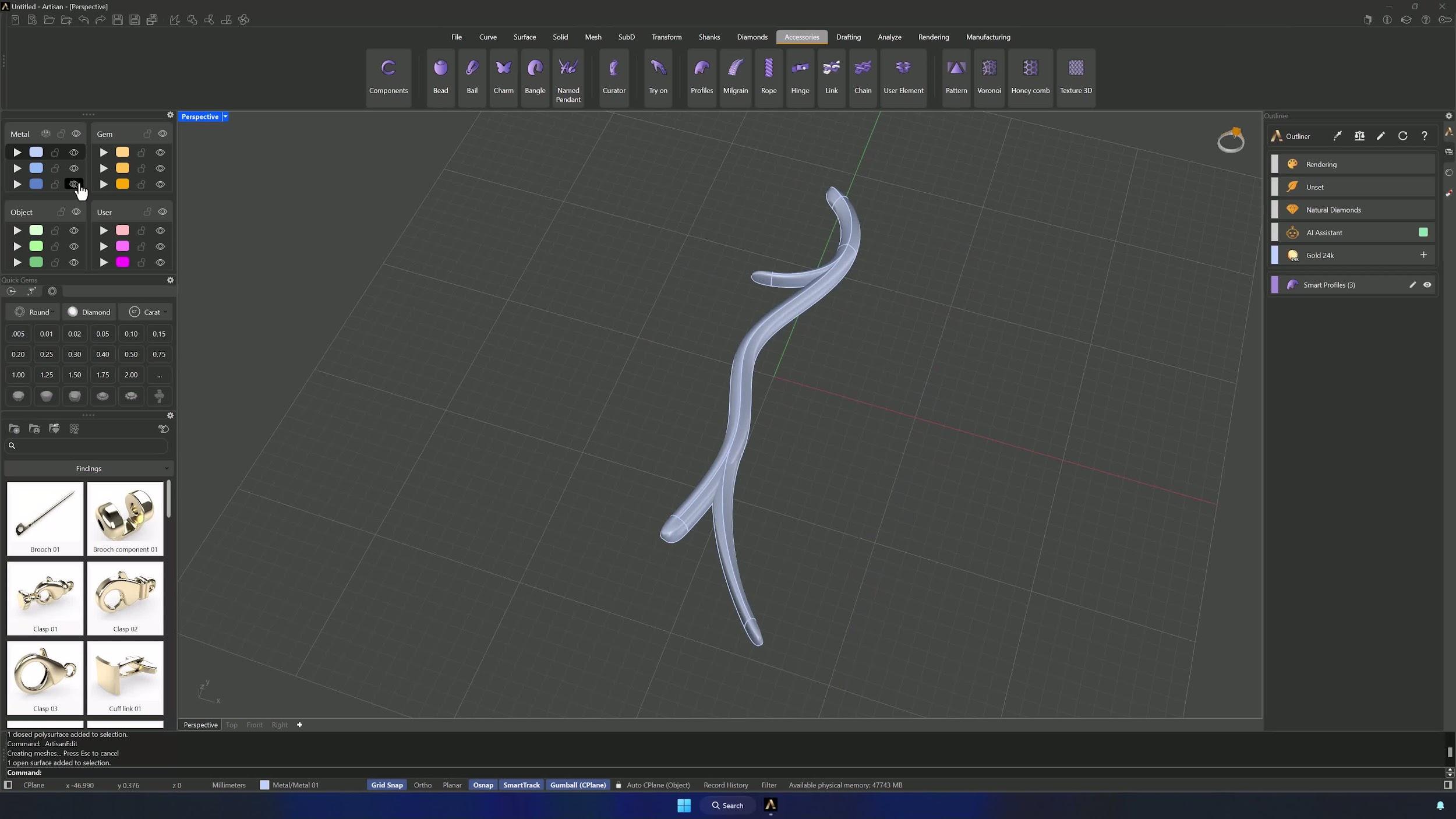Click the Outliner refresh icon
The height and width of the screenshot is (819, 1456).
coord(1402,136)
